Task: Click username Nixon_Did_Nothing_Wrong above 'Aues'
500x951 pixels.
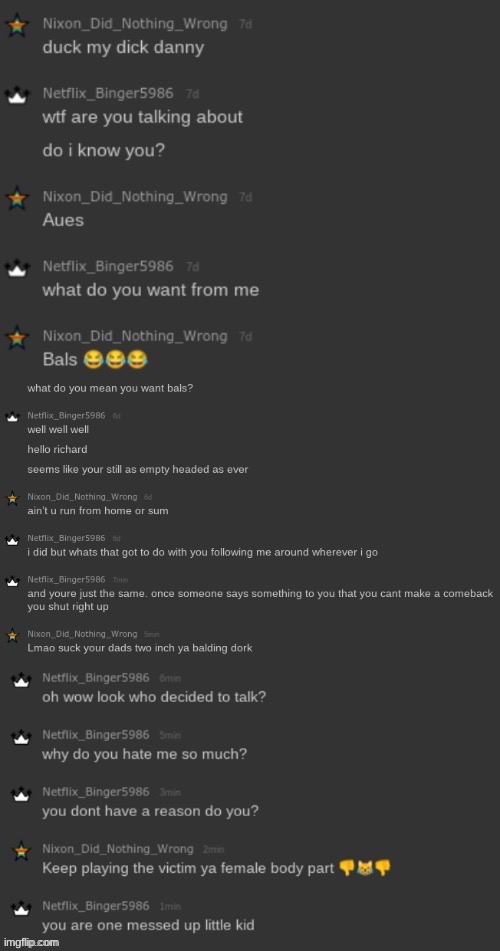Action: (135, 197)
